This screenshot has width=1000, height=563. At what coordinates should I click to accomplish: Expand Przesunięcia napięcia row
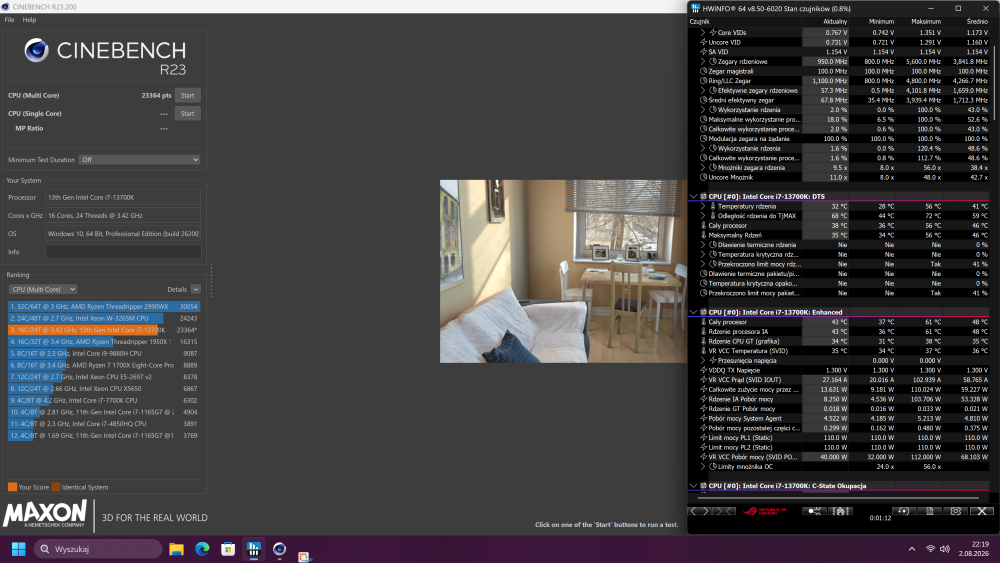click(703, 361)
